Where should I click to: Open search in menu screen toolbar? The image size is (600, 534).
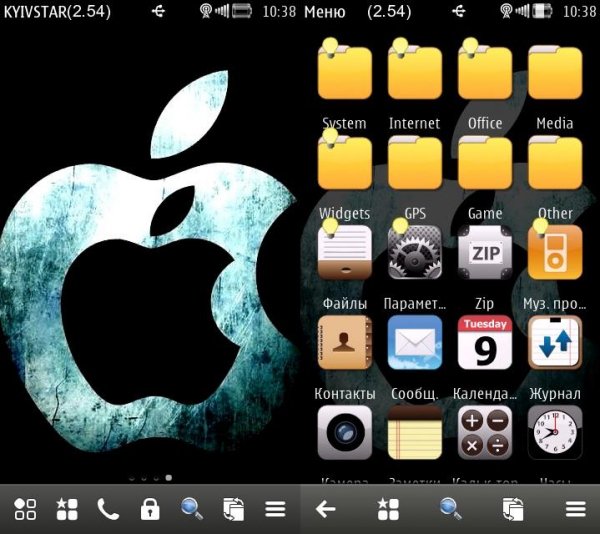click(450, 509)
